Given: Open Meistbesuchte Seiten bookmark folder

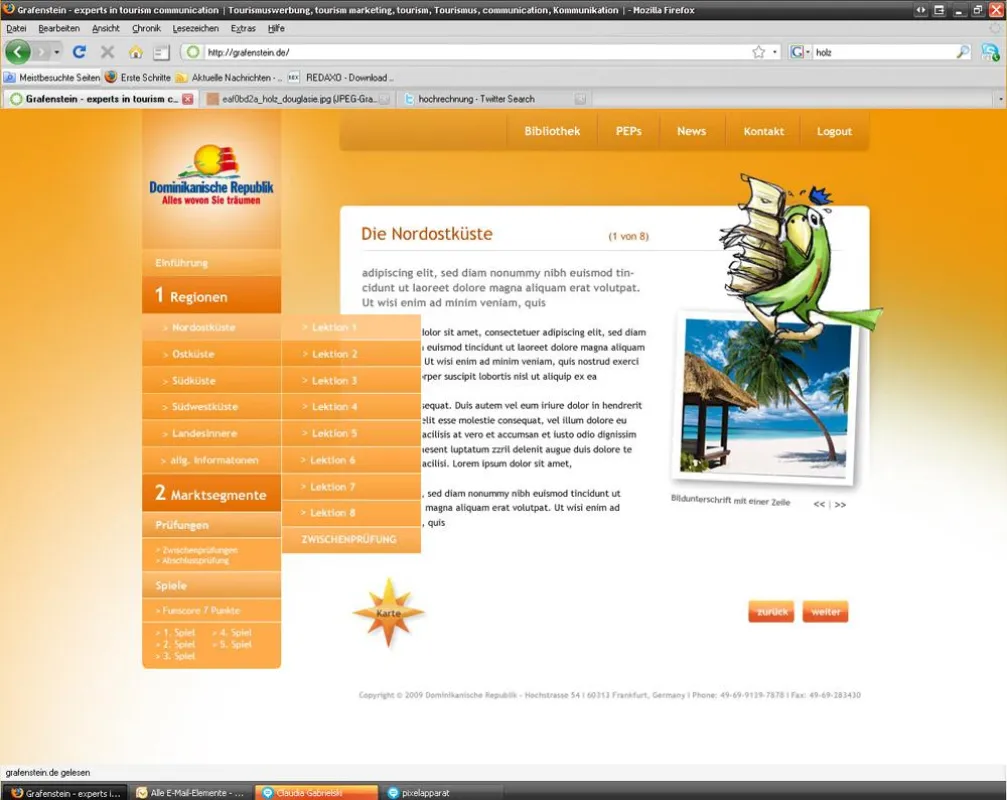Looking at the screenshot, I should click(52, 78).
